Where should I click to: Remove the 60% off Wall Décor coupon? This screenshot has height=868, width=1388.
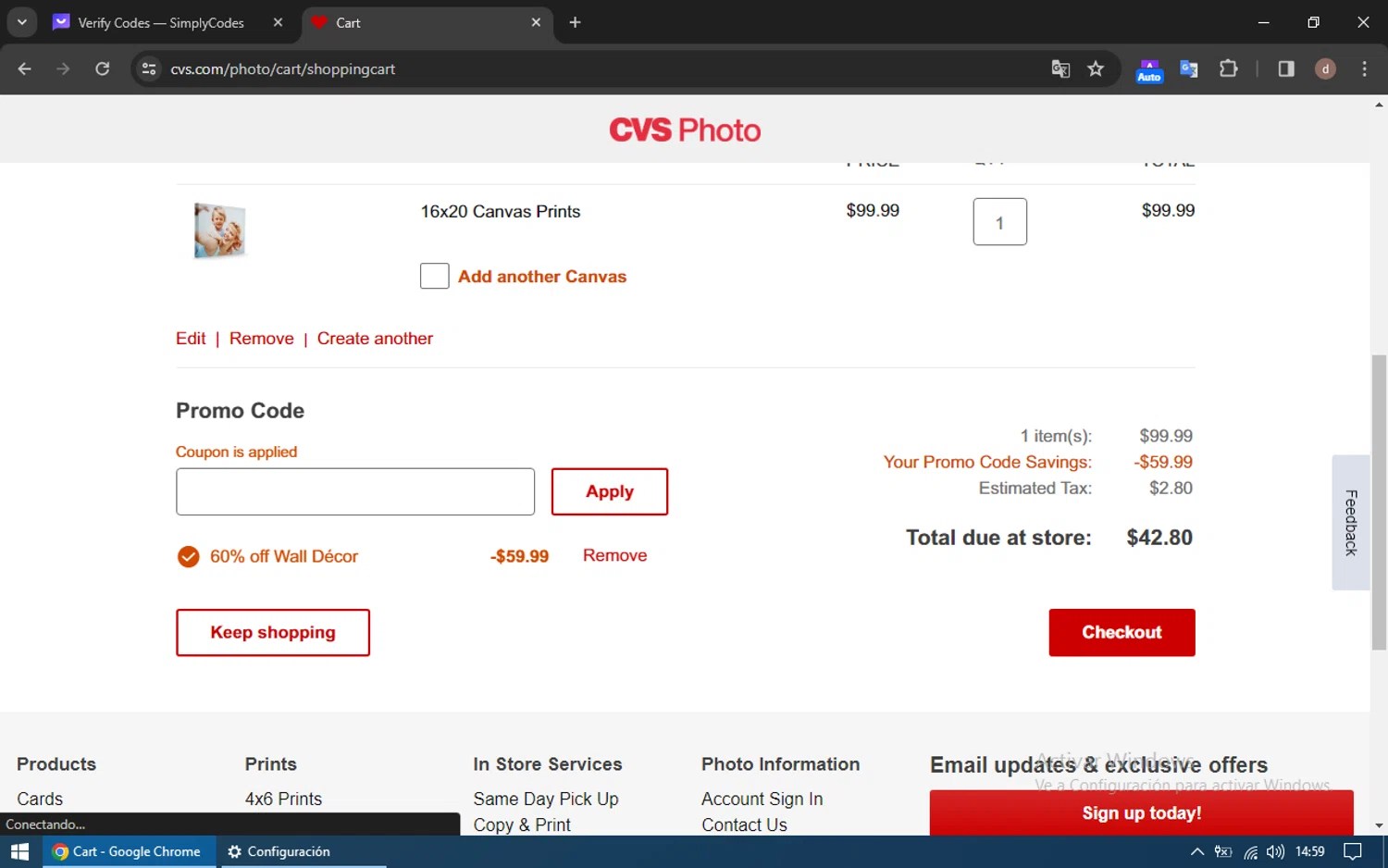click(614, 555)
